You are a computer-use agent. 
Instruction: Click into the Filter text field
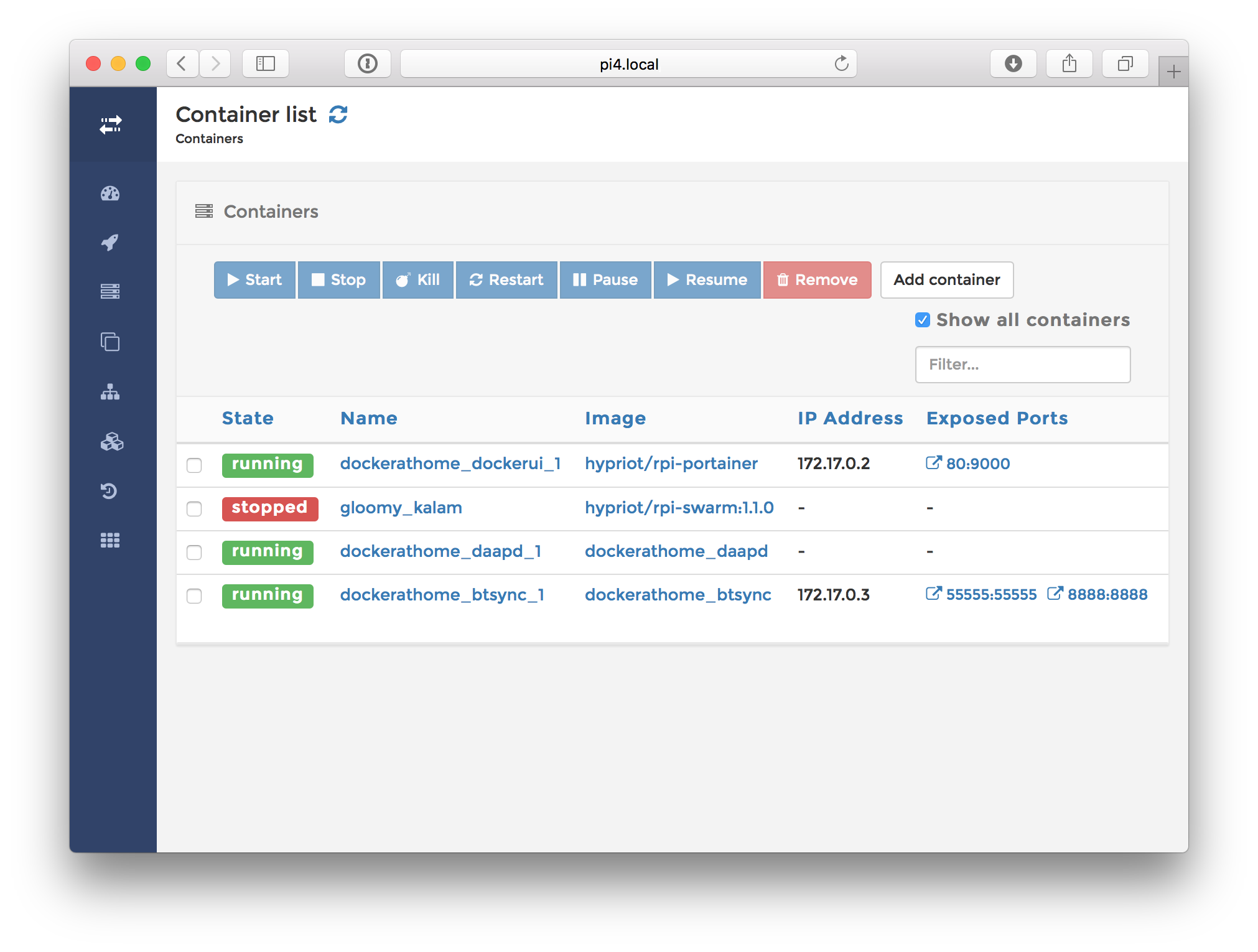pyautogui.click(x=1022, y=365)
